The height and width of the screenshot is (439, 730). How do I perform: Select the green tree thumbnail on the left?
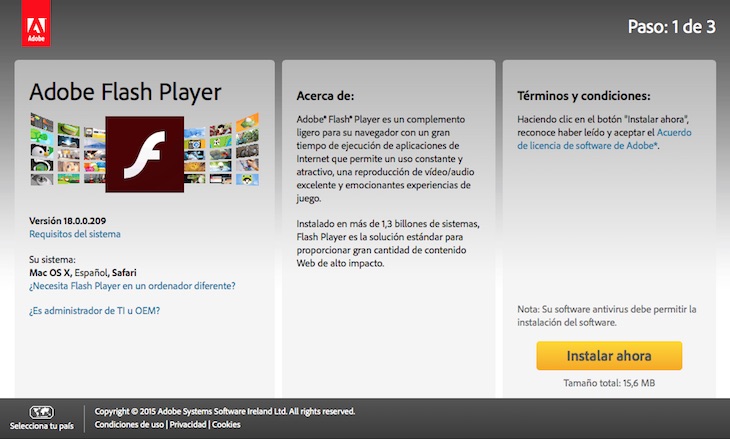(x=42, y=136)
